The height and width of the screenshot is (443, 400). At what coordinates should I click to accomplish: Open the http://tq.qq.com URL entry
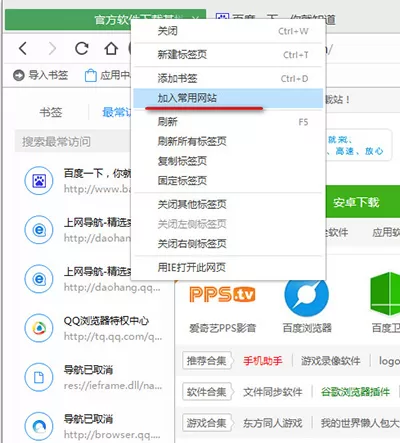(113, 337)
